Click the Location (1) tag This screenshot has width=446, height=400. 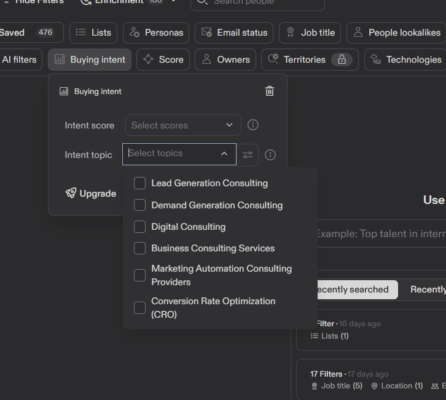coord(397,386)
